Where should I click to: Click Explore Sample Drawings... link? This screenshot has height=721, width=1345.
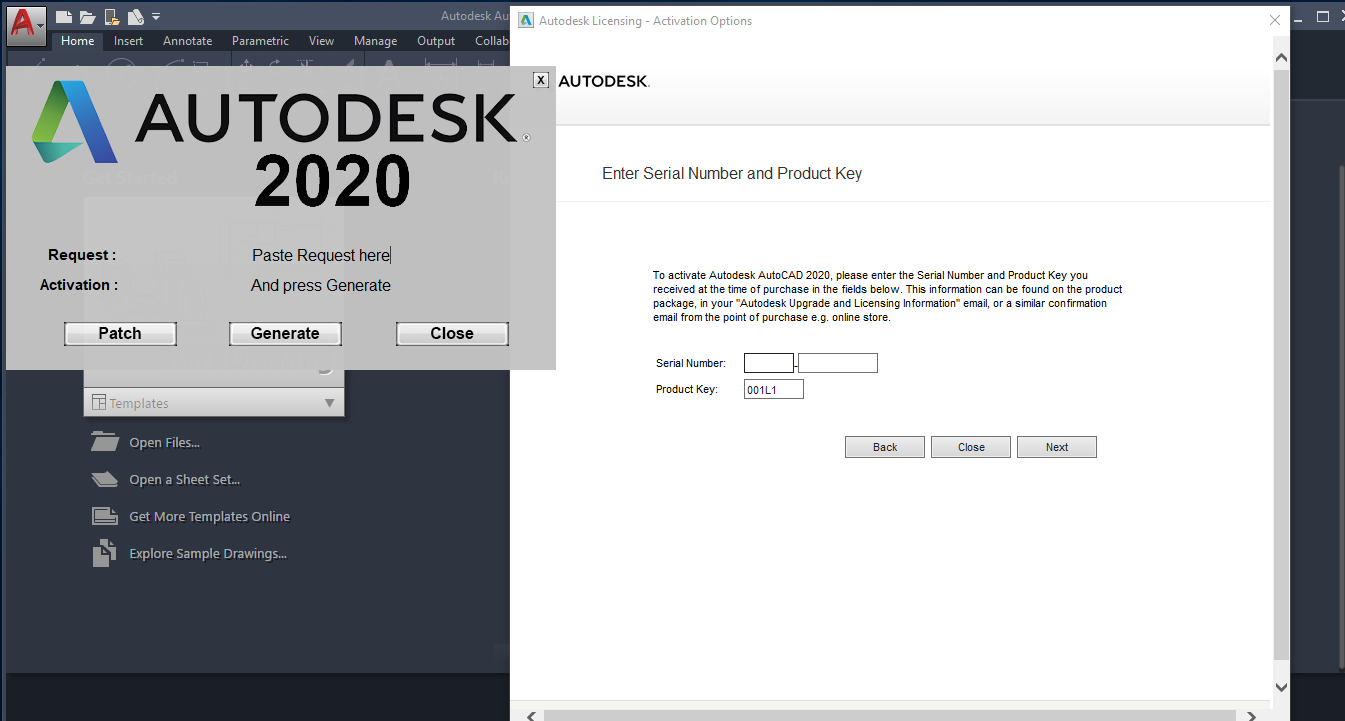[x=208, y=554]
